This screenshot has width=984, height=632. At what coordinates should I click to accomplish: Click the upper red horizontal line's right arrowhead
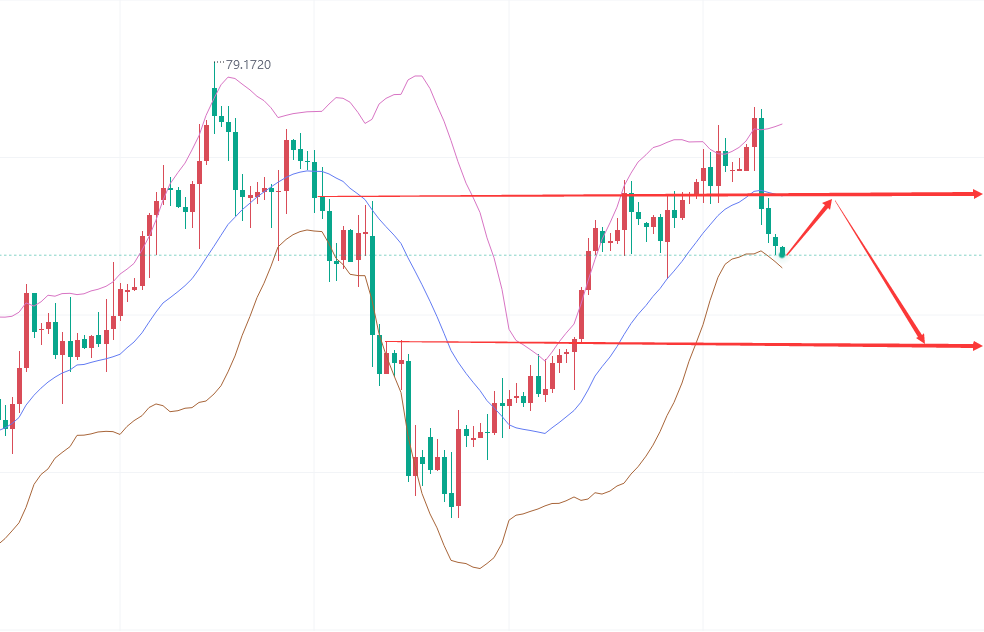(975, 193)
